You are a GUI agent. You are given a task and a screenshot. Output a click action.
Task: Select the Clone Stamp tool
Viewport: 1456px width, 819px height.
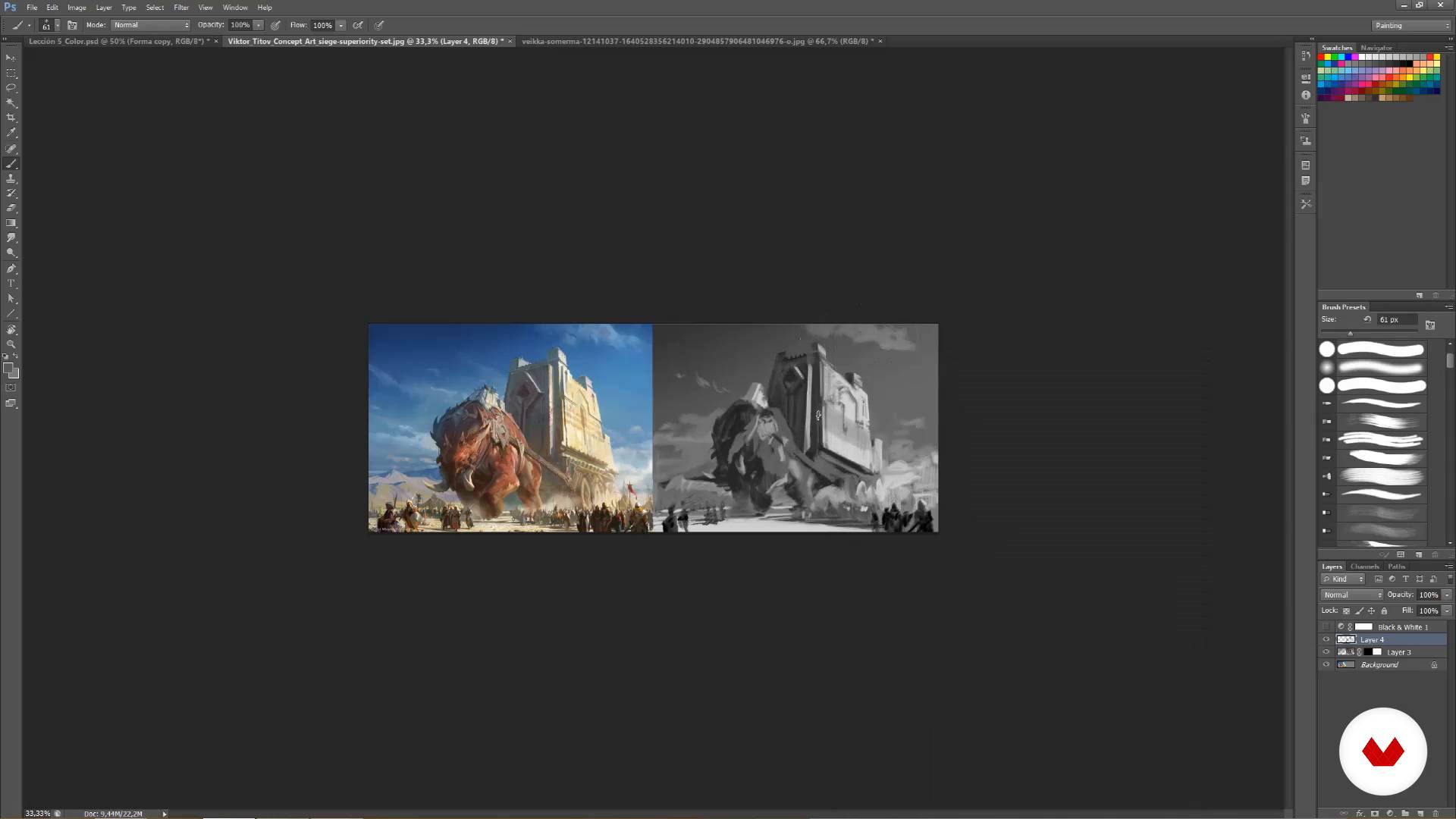tap(11, 178)
